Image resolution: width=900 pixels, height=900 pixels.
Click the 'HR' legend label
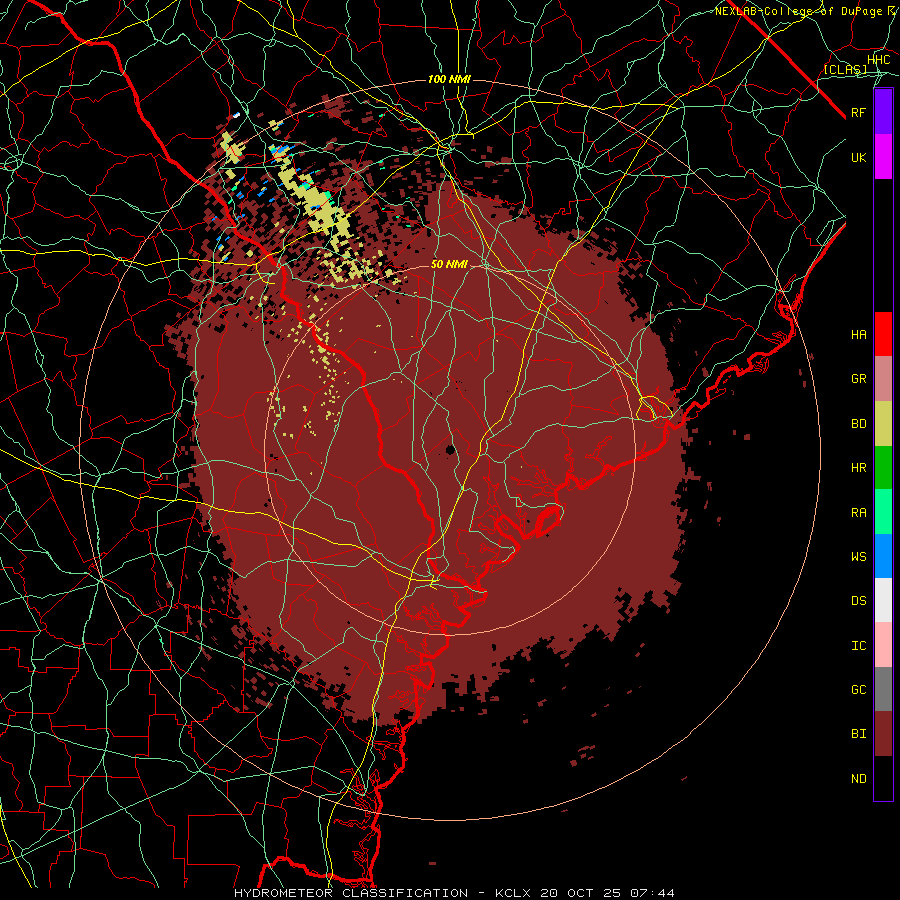click(x=858, y=468)
